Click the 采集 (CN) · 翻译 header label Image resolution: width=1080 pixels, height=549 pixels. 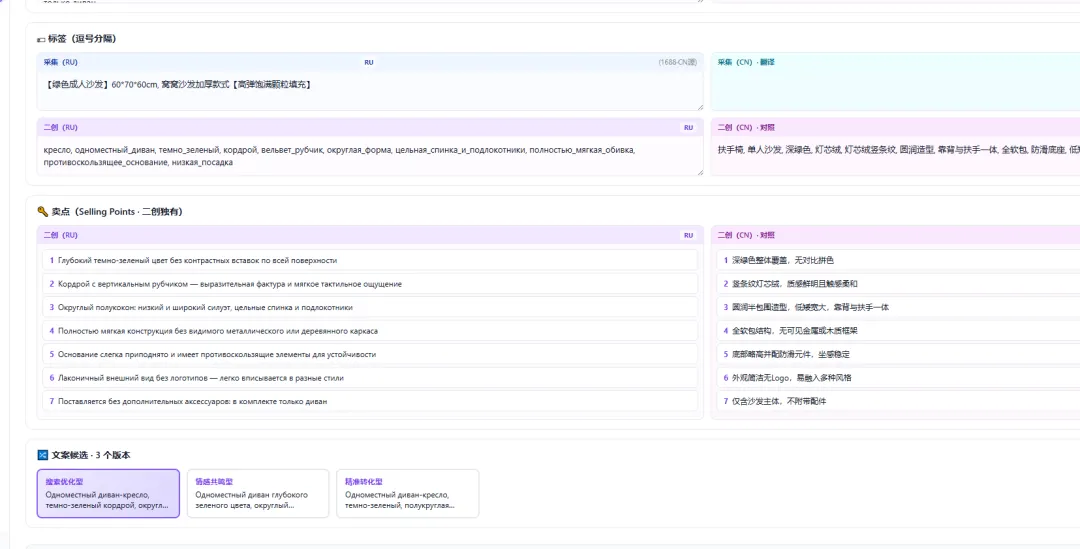746,62
